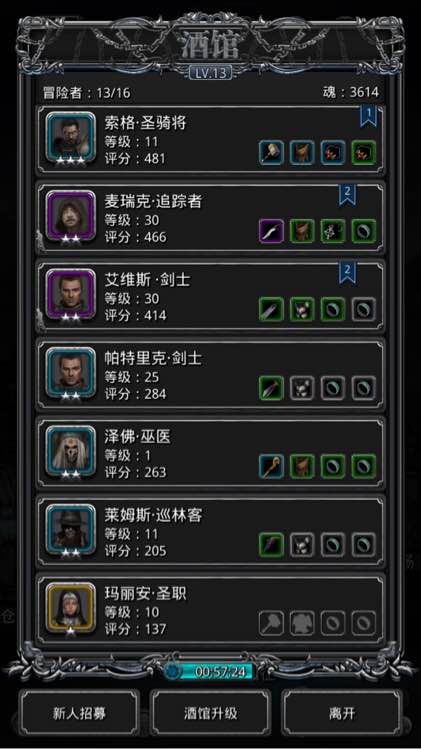
Task: Click team 1 bookmark flag on 索格·圣骑将
Action: coord(368,116)
